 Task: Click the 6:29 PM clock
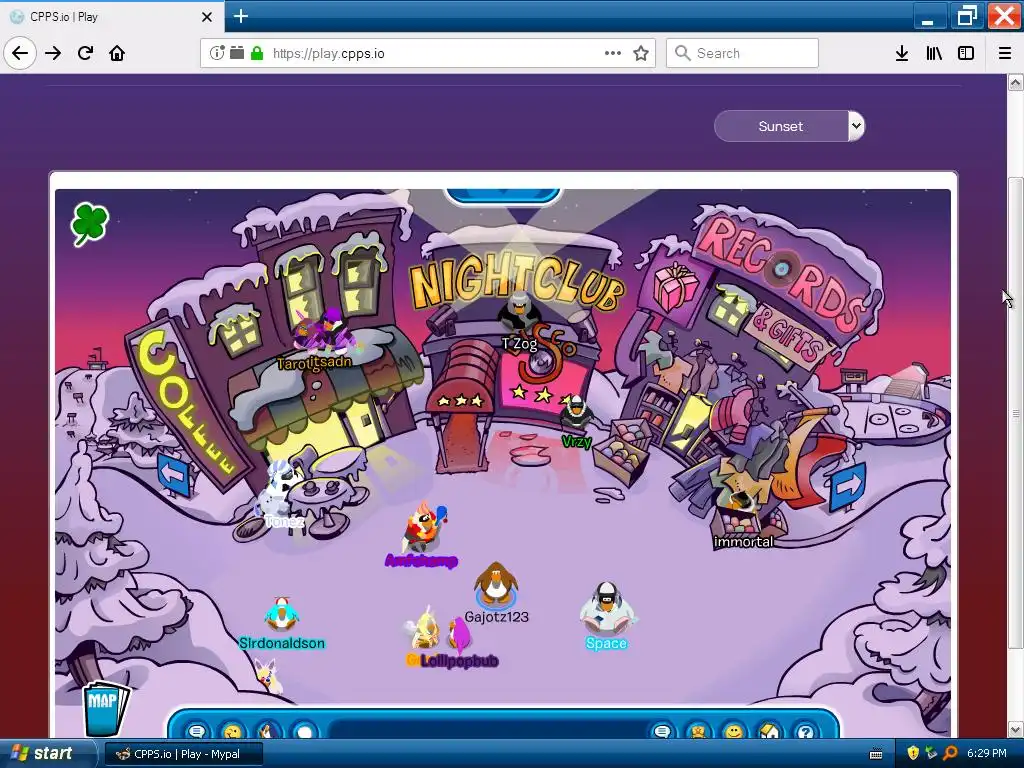(x=987, y=753)
